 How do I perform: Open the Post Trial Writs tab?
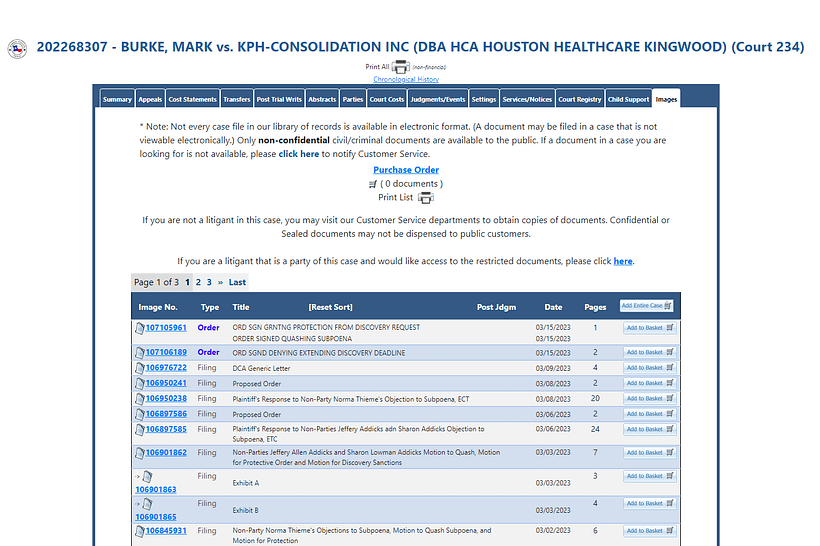click(x=279, y=99)
